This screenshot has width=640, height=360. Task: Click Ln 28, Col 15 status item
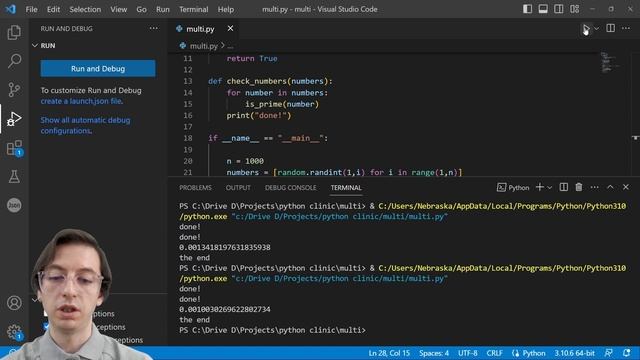pos(389,353)
